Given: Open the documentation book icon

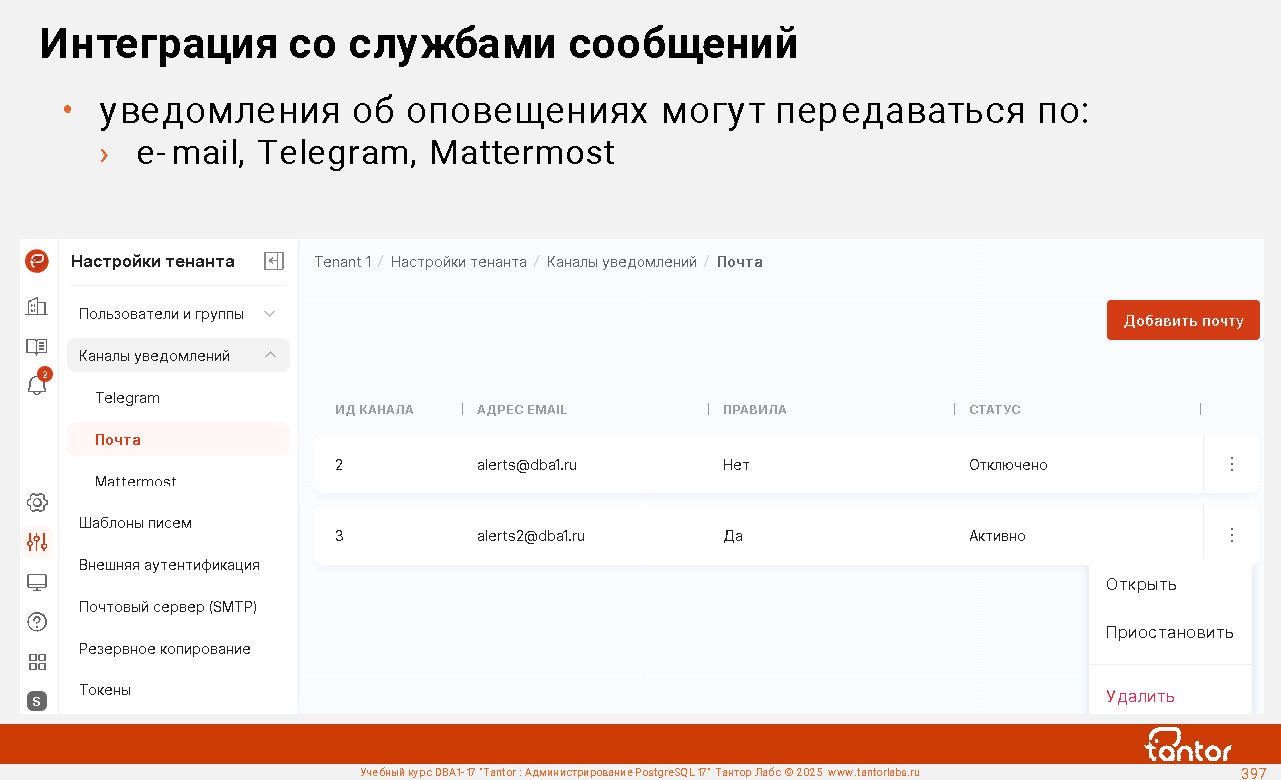Looking at the screenshot, I should [37, 347].
